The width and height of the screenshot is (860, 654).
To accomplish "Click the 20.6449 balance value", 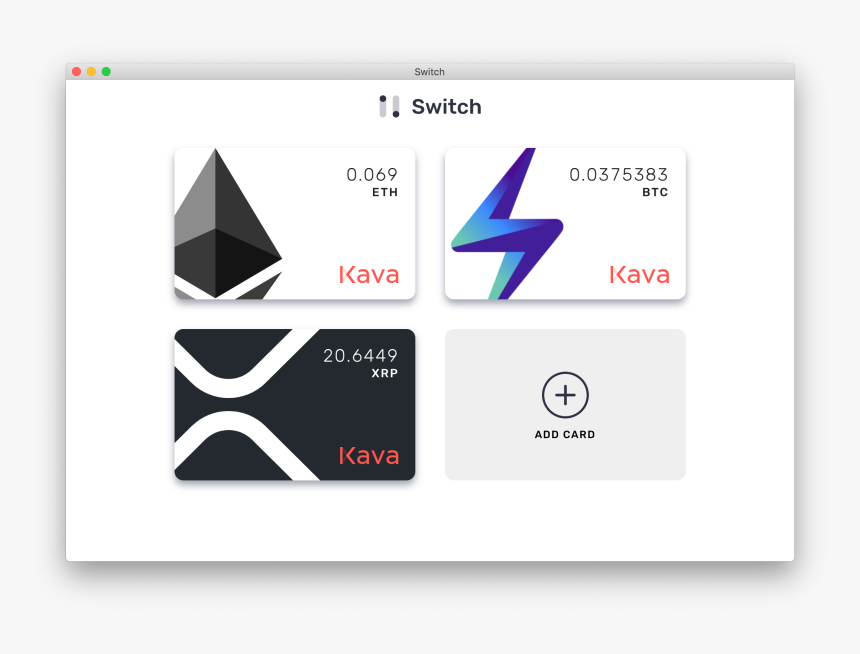I will pos(360,356).
